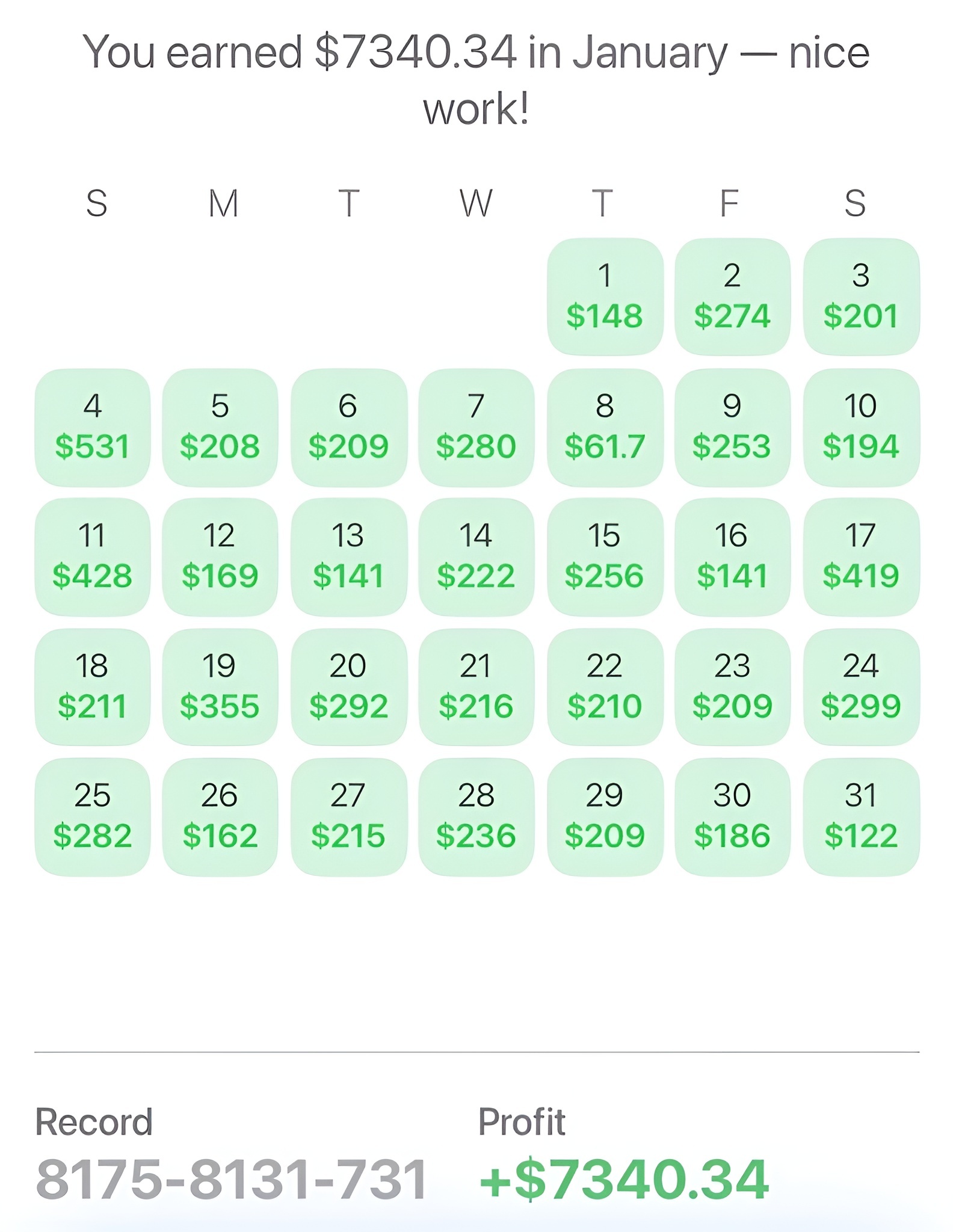Viewport: 953px width, 1232px height.
Task: Click the Friday column header
Action: point(729,203)
